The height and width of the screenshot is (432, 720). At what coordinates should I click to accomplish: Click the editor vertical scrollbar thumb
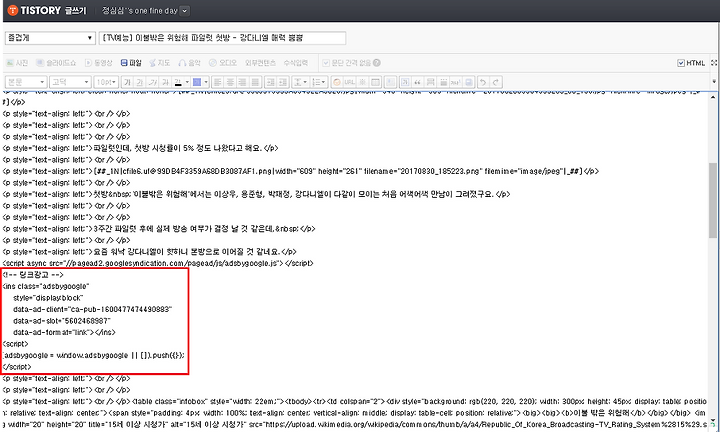(x=713, y=200)
